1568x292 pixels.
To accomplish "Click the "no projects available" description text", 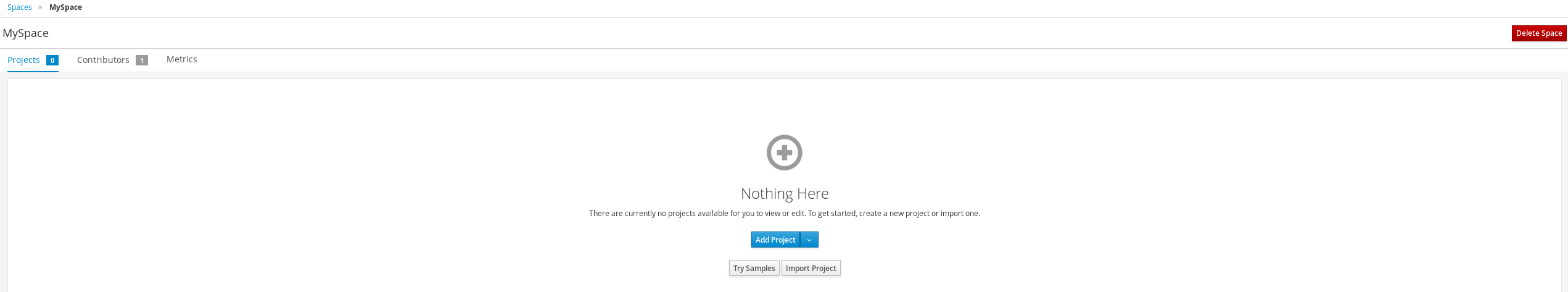I will 784,214.
